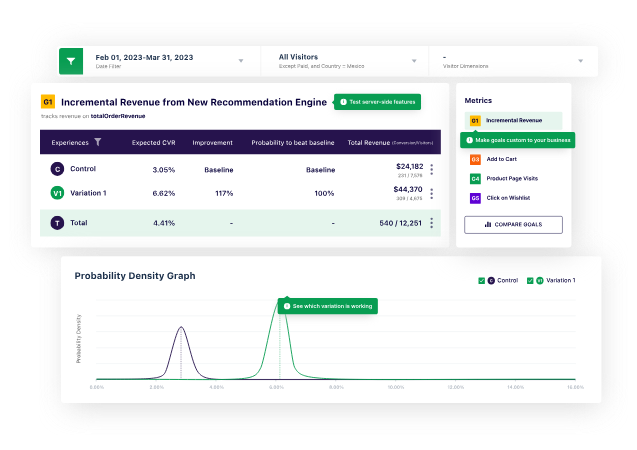Uncheck the Variation 1 checkbox in graph legend

tap(530, 281)
